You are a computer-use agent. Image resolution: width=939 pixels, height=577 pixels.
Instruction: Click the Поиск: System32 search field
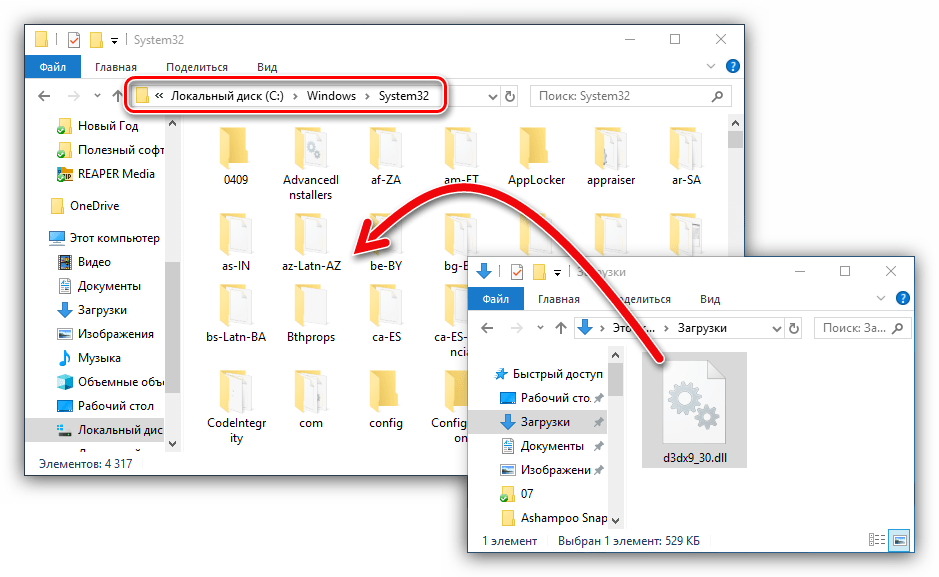620,96
